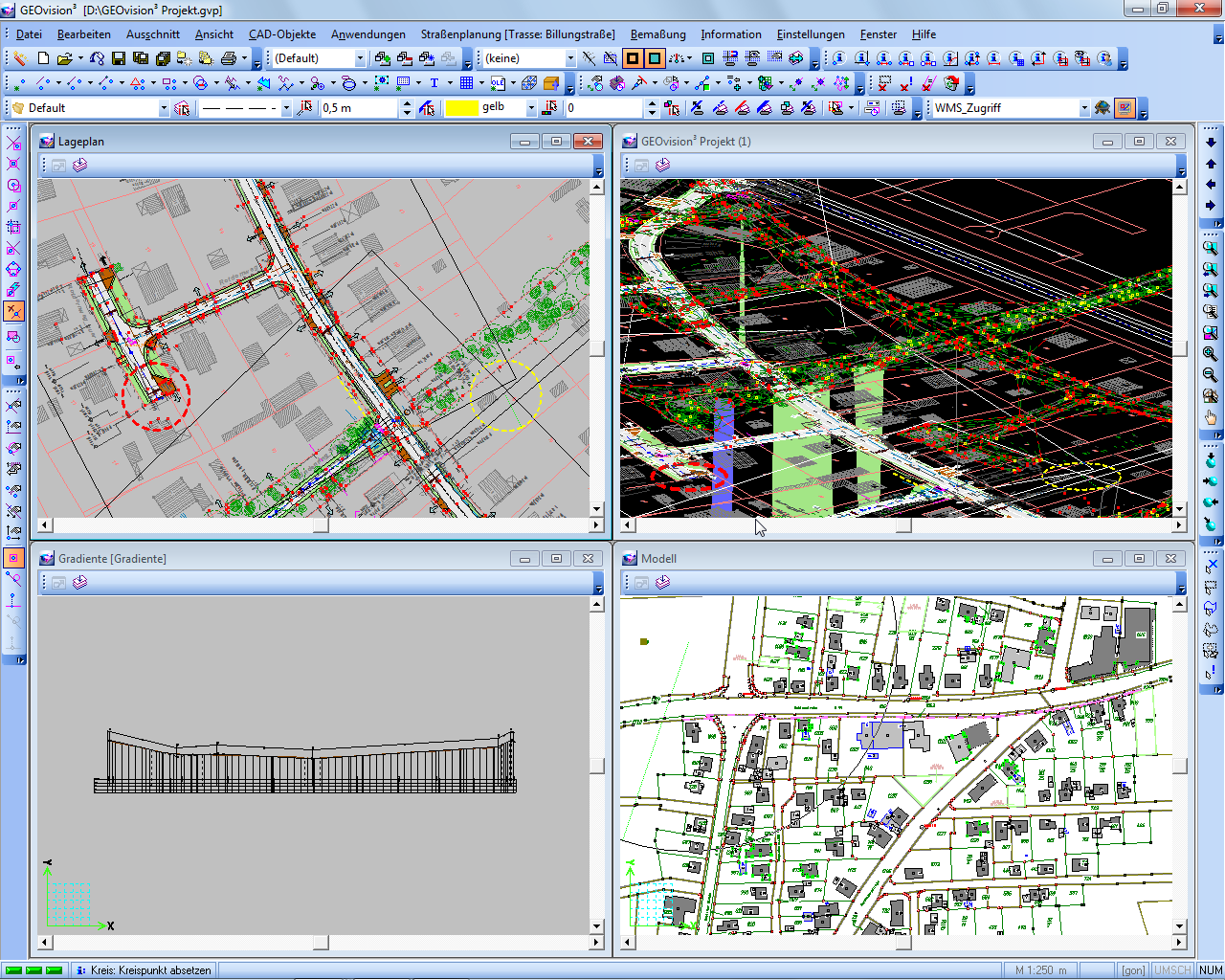Open the Bemaßung menu
The image size is (1225, 980).
tap(657, 34)
